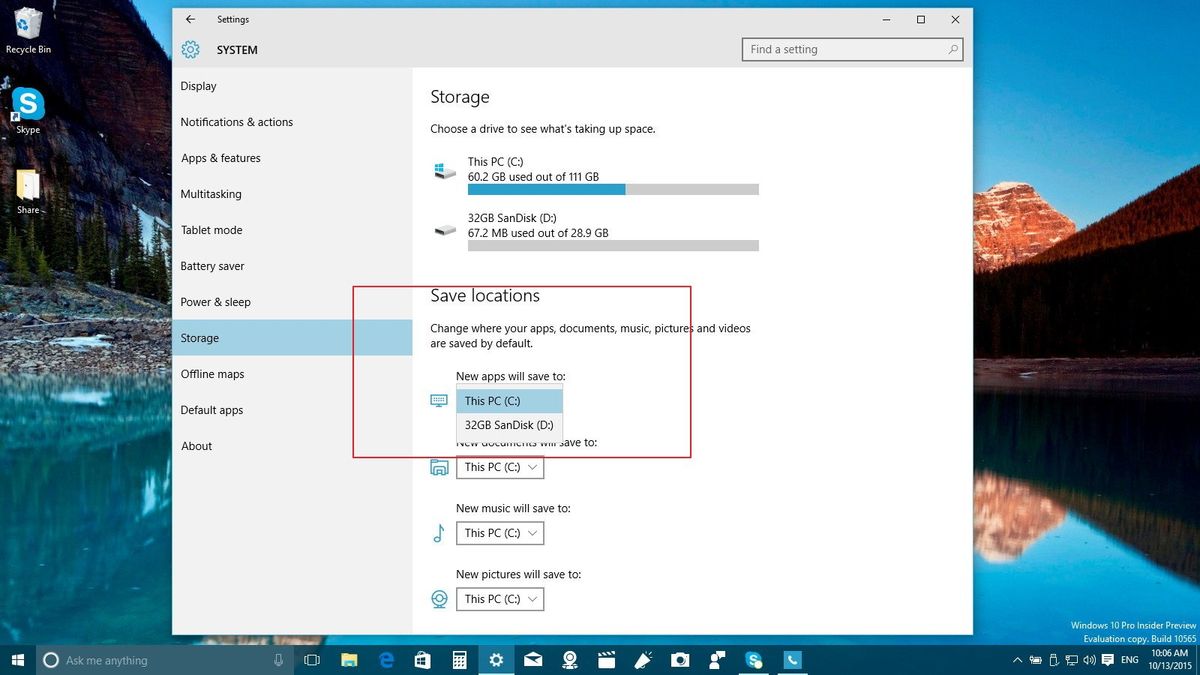The image size is (1200, 675).
Task: Open Microsoft Edge from the taskbar
Action: click(385, 660)
